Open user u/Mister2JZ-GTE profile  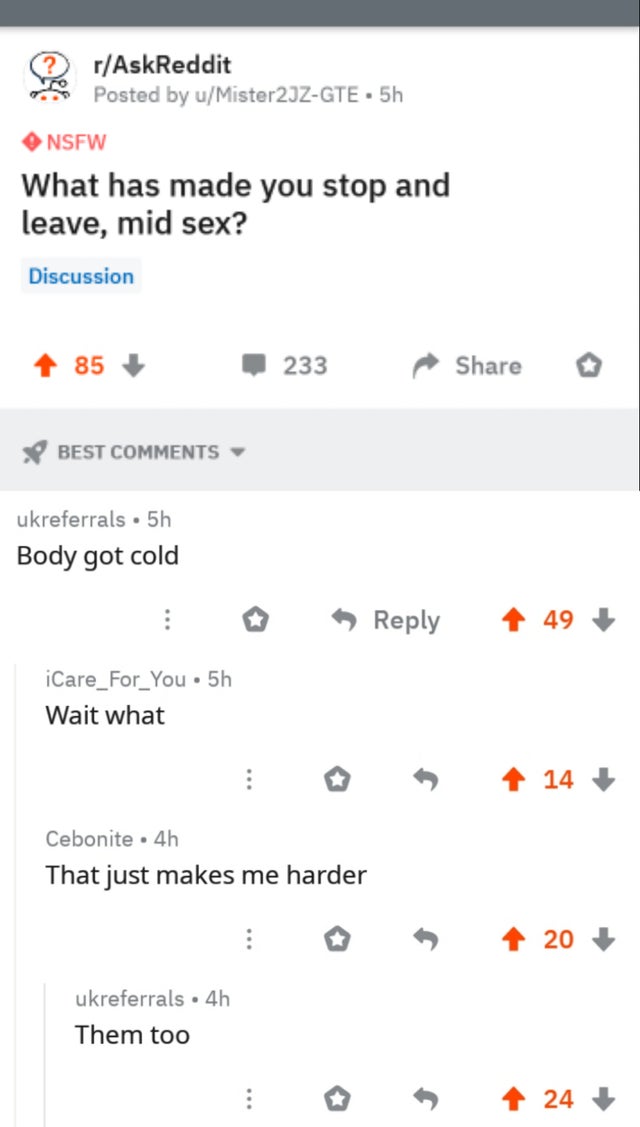pyautogui.click(x=273, y=95)
